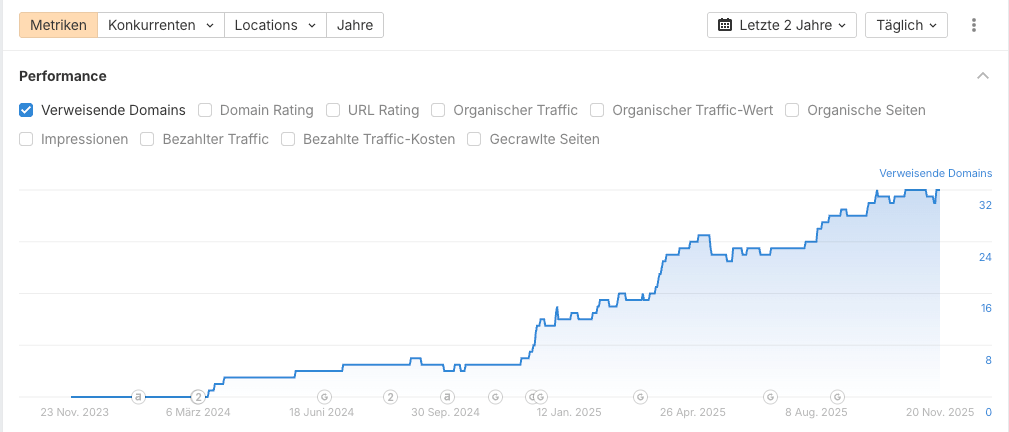Select the Jahre tab

[x=355, y=25]
